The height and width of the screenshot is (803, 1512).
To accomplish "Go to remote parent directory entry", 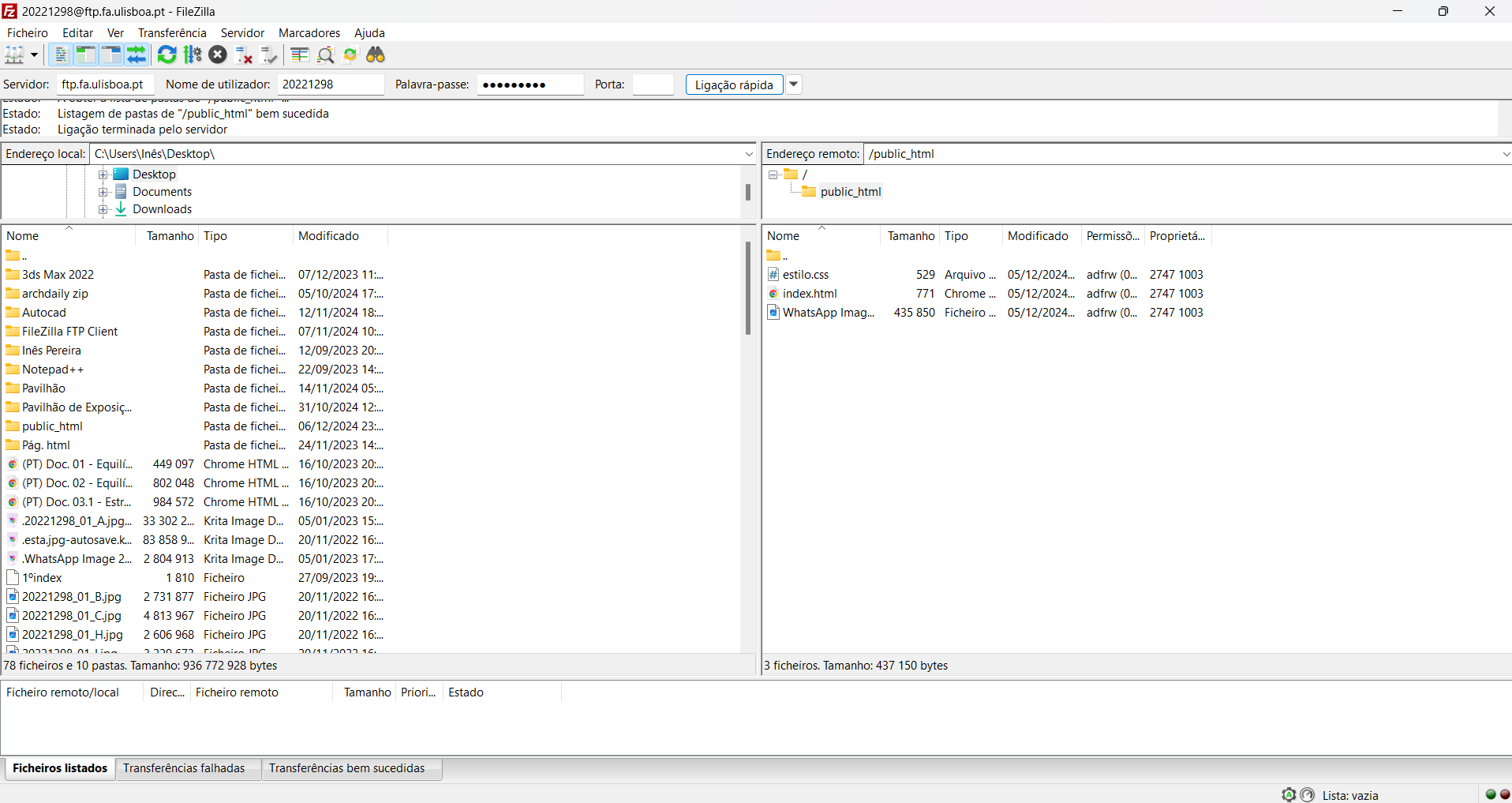I will pos(777,256).
